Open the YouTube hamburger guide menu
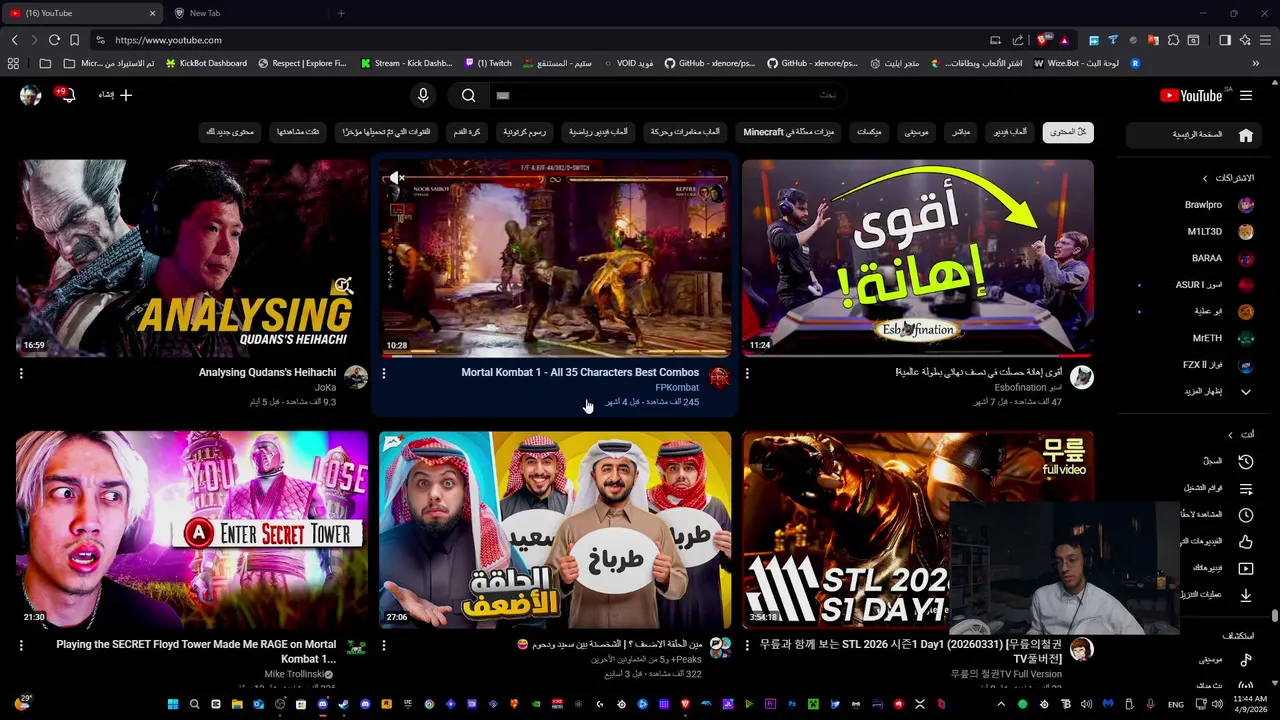Screen dimensions: 1280x720 [x=1245, y=95]
